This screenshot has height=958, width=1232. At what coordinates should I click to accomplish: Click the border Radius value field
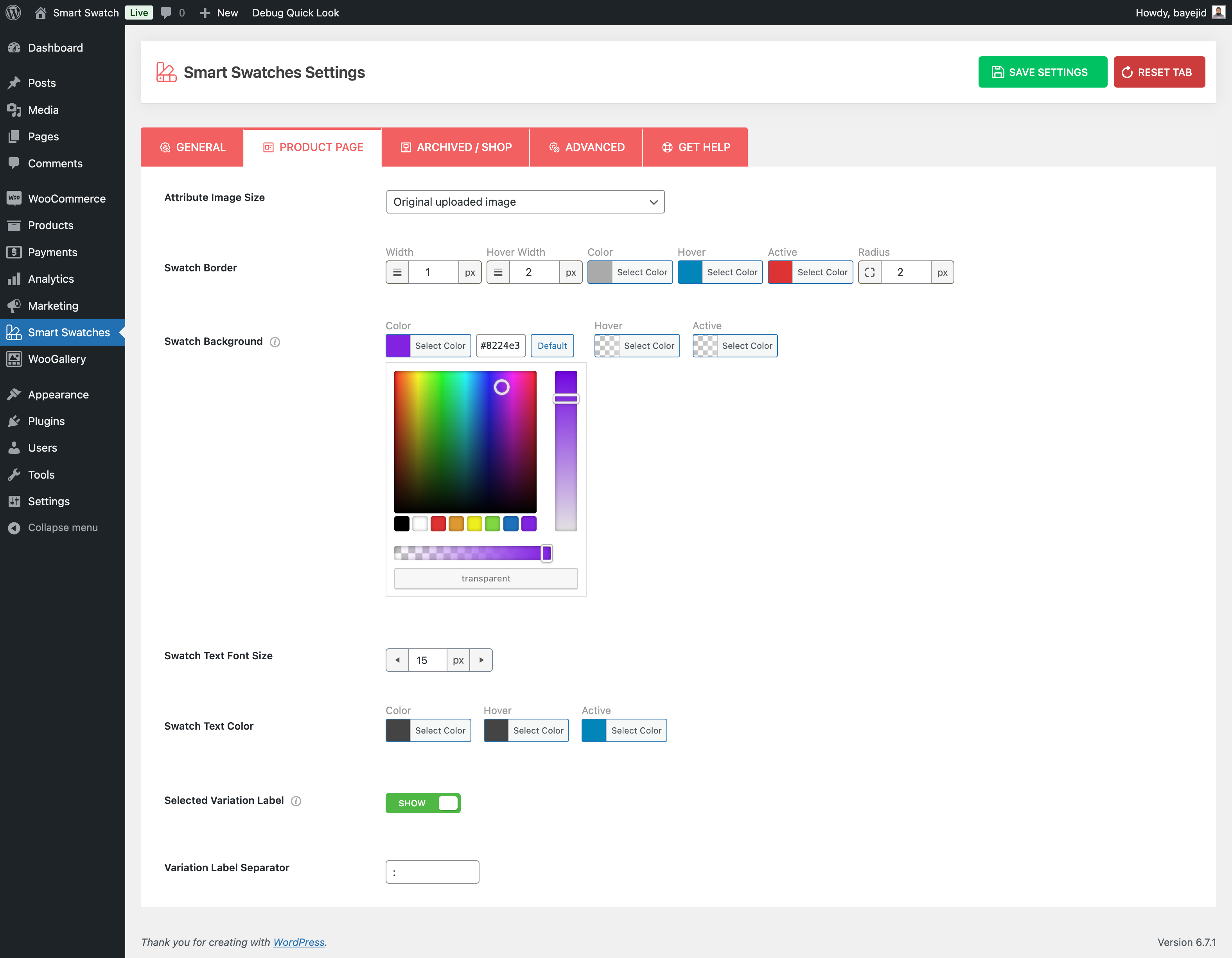(906, 272)
